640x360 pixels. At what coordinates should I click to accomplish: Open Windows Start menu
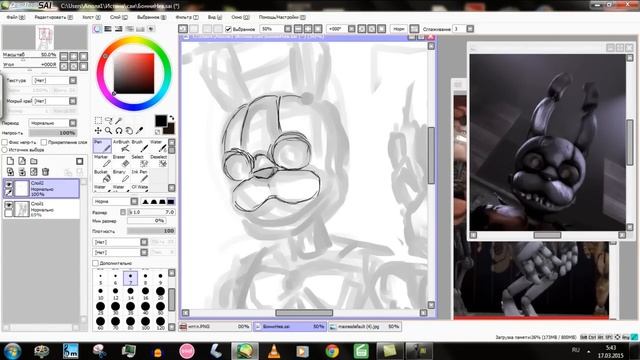(12, 351)
